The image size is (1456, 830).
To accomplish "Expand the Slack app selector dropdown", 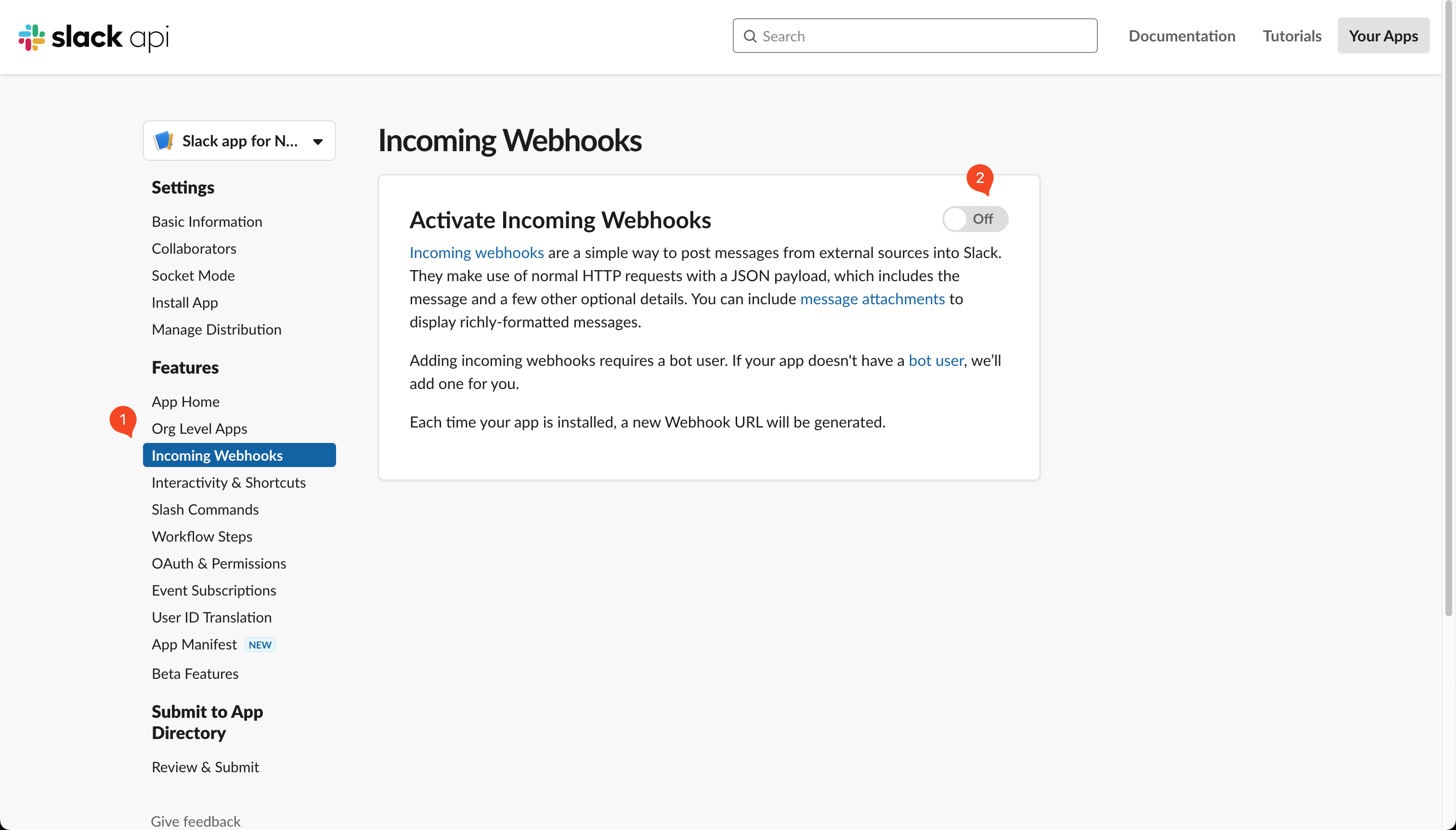I will 318,141.
